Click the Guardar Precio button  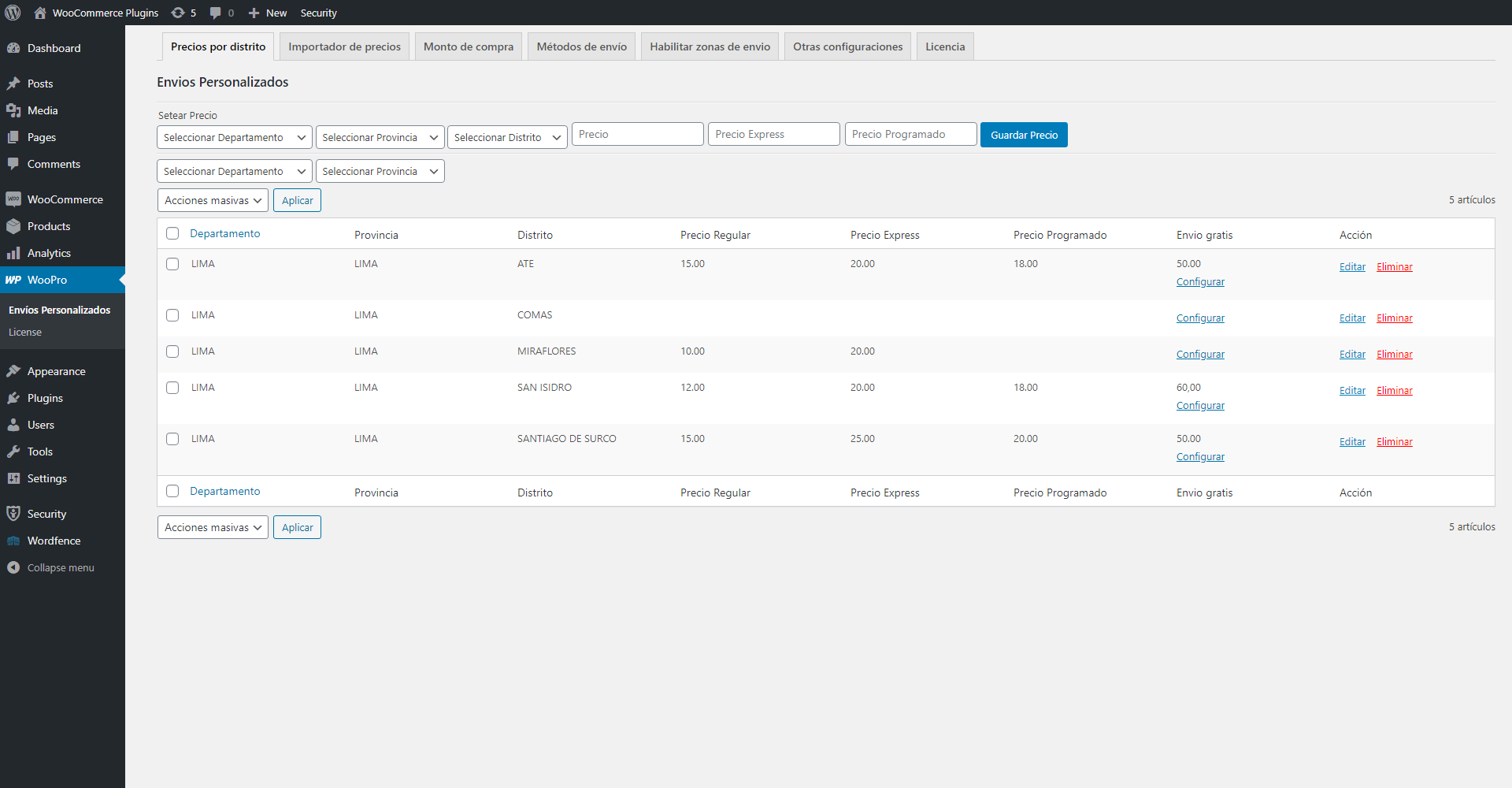1023,135
